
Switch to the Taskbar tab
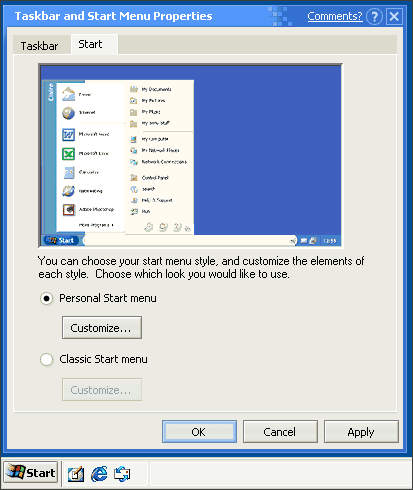coord(39,46)
